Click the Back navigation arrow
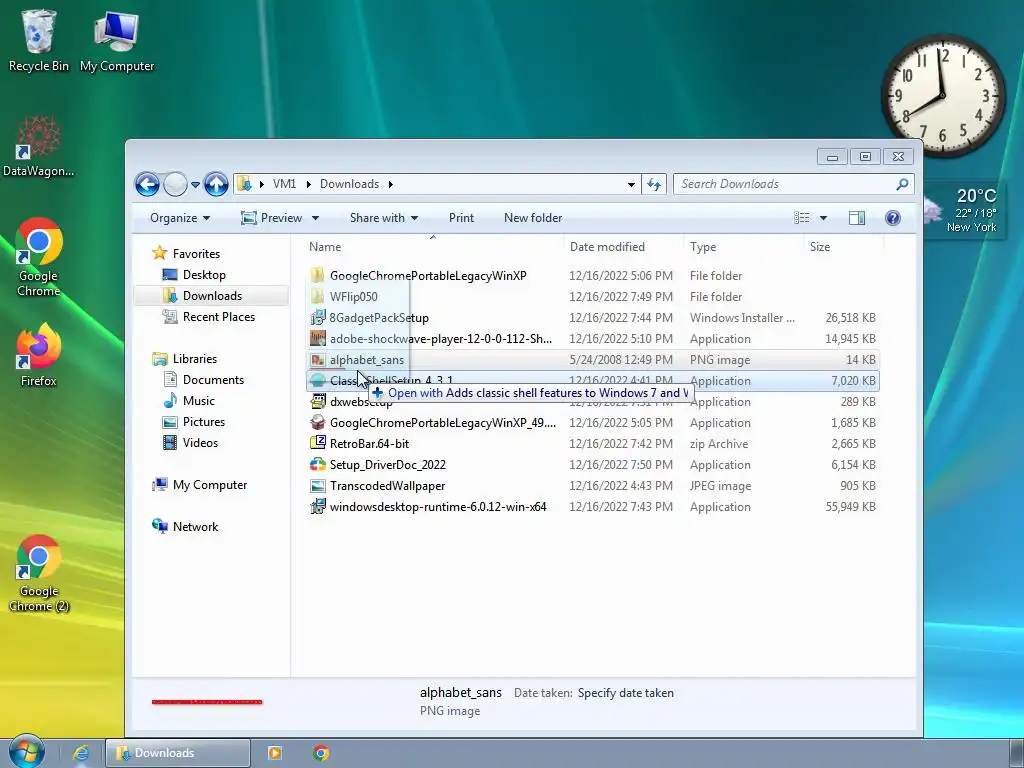 click(147, 184)
